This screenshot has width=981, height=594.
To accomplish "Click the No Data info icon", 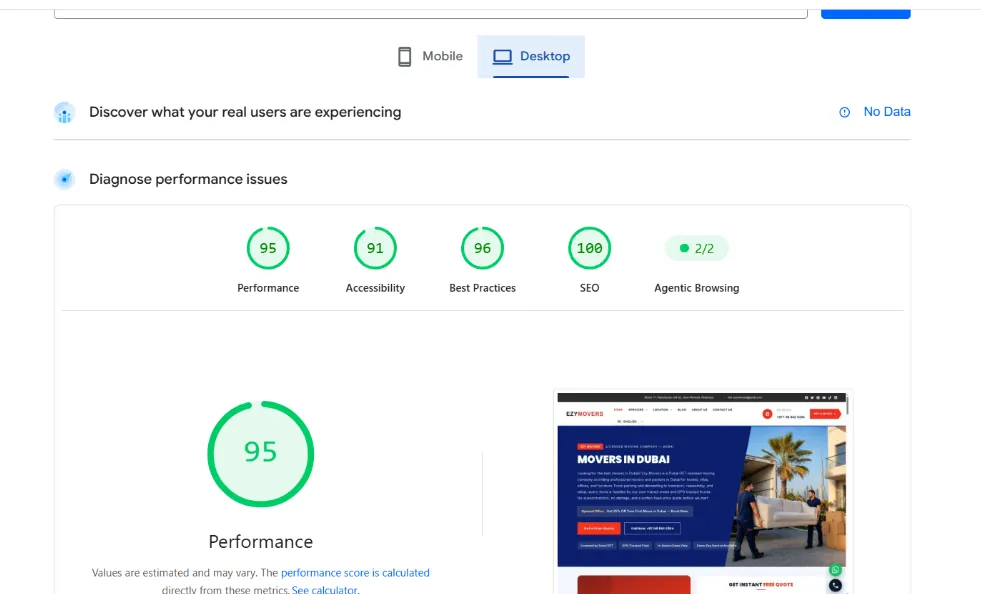I will tap(845, 112).
